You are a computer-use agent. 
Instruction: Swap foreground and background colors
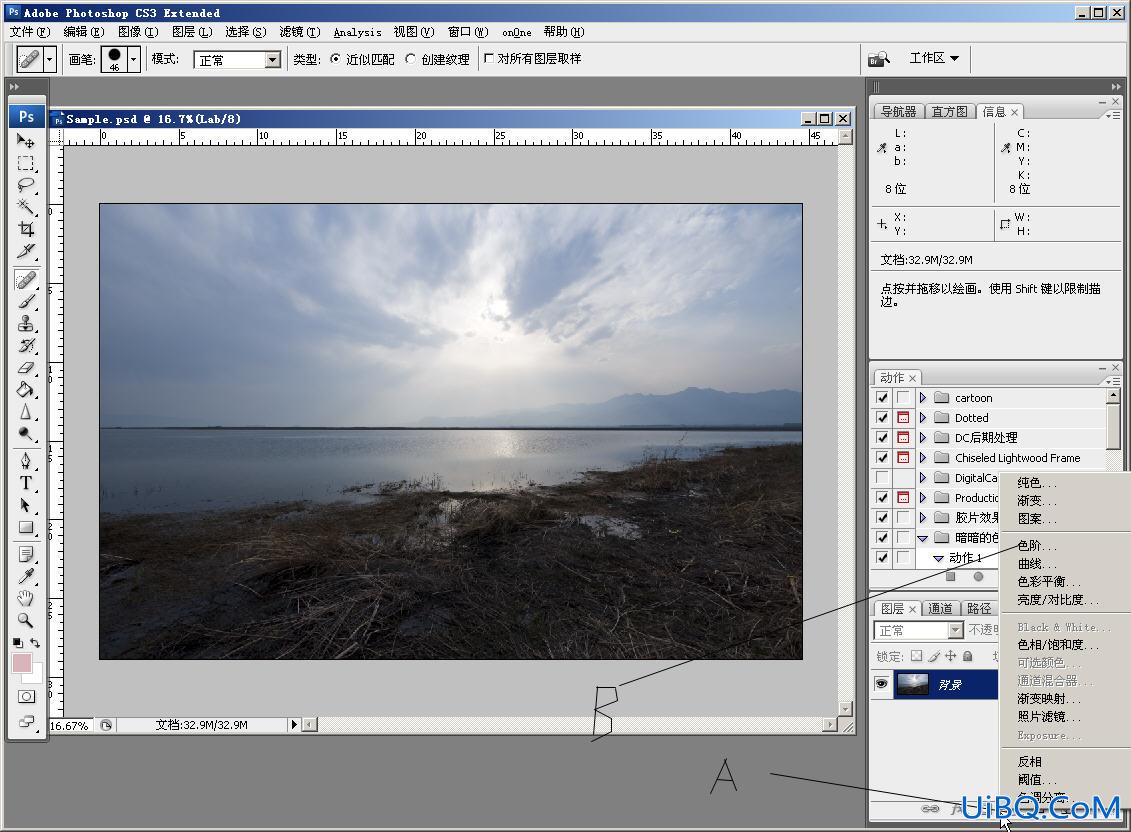click(x=35, y=642)
